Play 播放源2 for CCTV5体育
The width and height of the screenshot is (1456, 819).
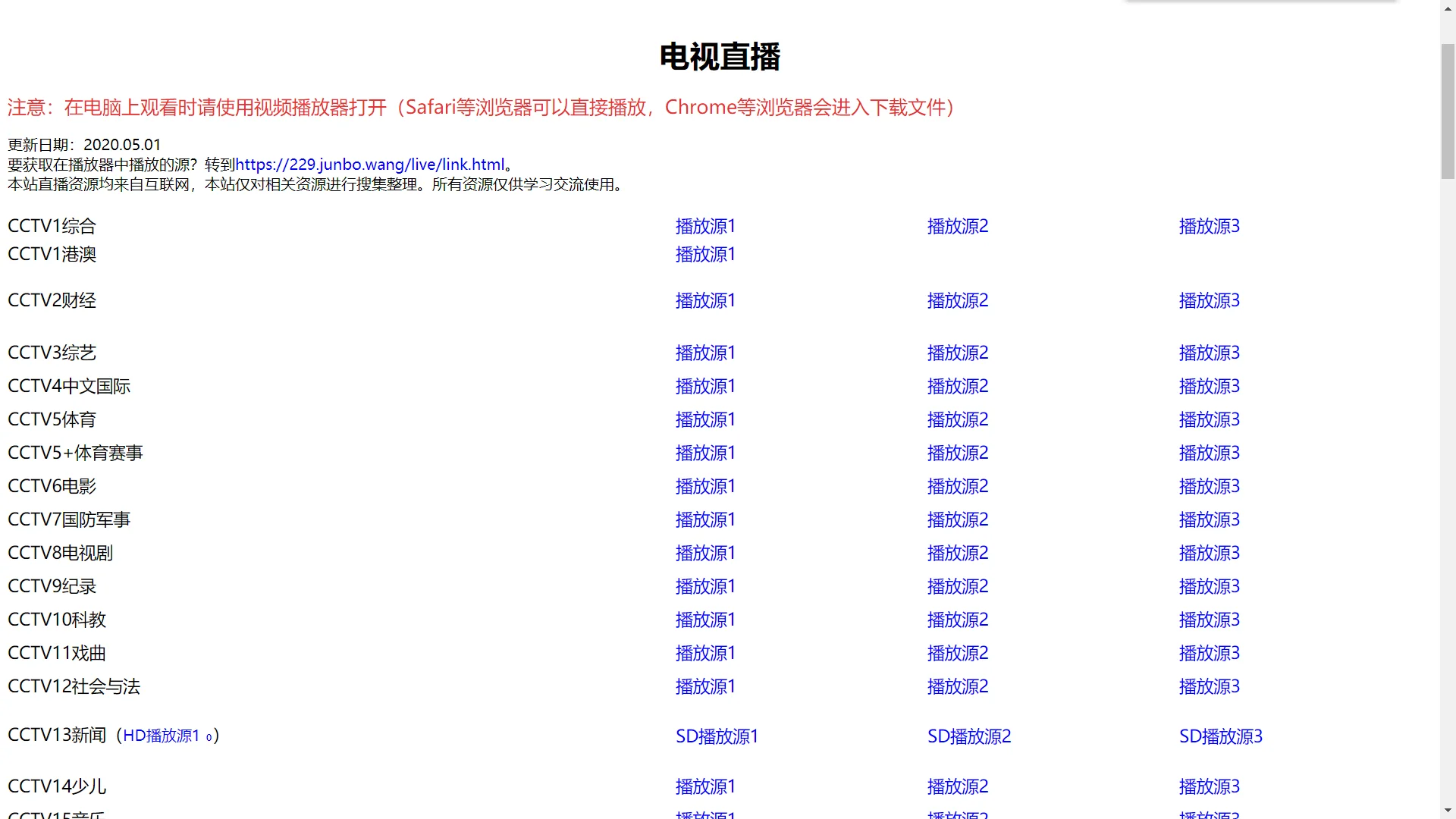[957, 419]
